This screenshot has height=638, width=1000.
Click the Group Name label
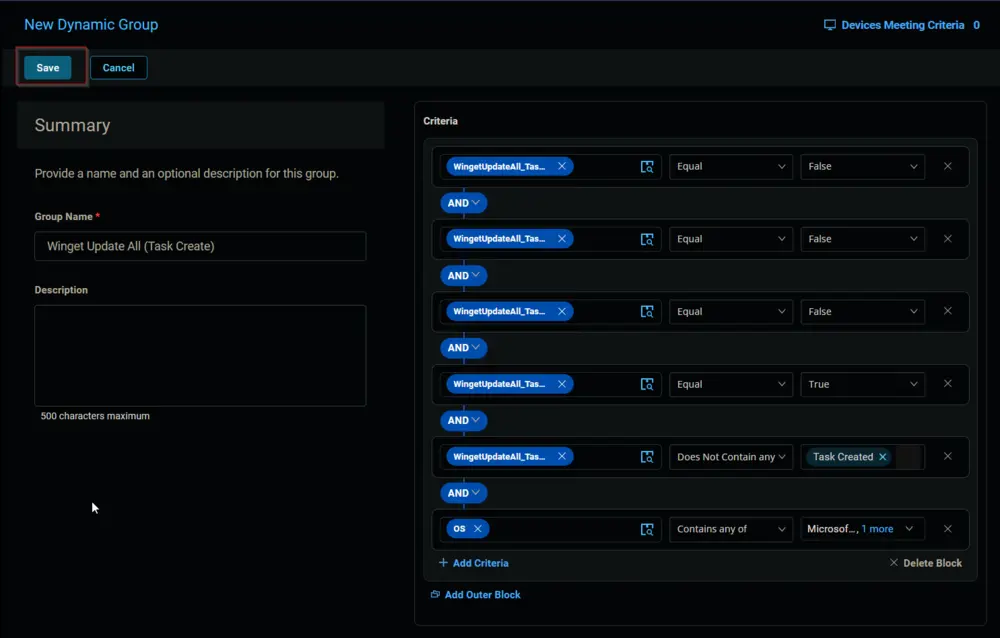point(63,217)
